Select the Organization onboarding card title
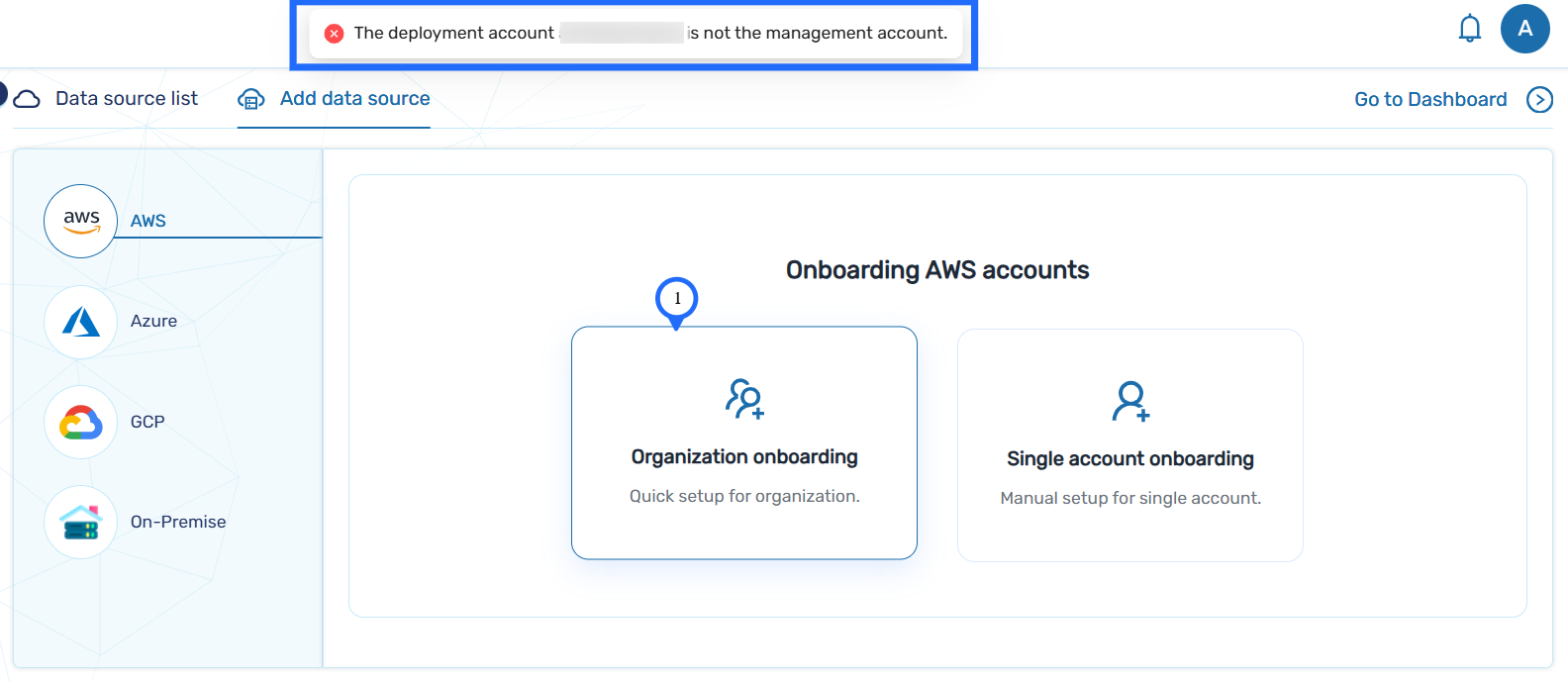Screen dimensions: 1568x682 click(x=744, y=457)
